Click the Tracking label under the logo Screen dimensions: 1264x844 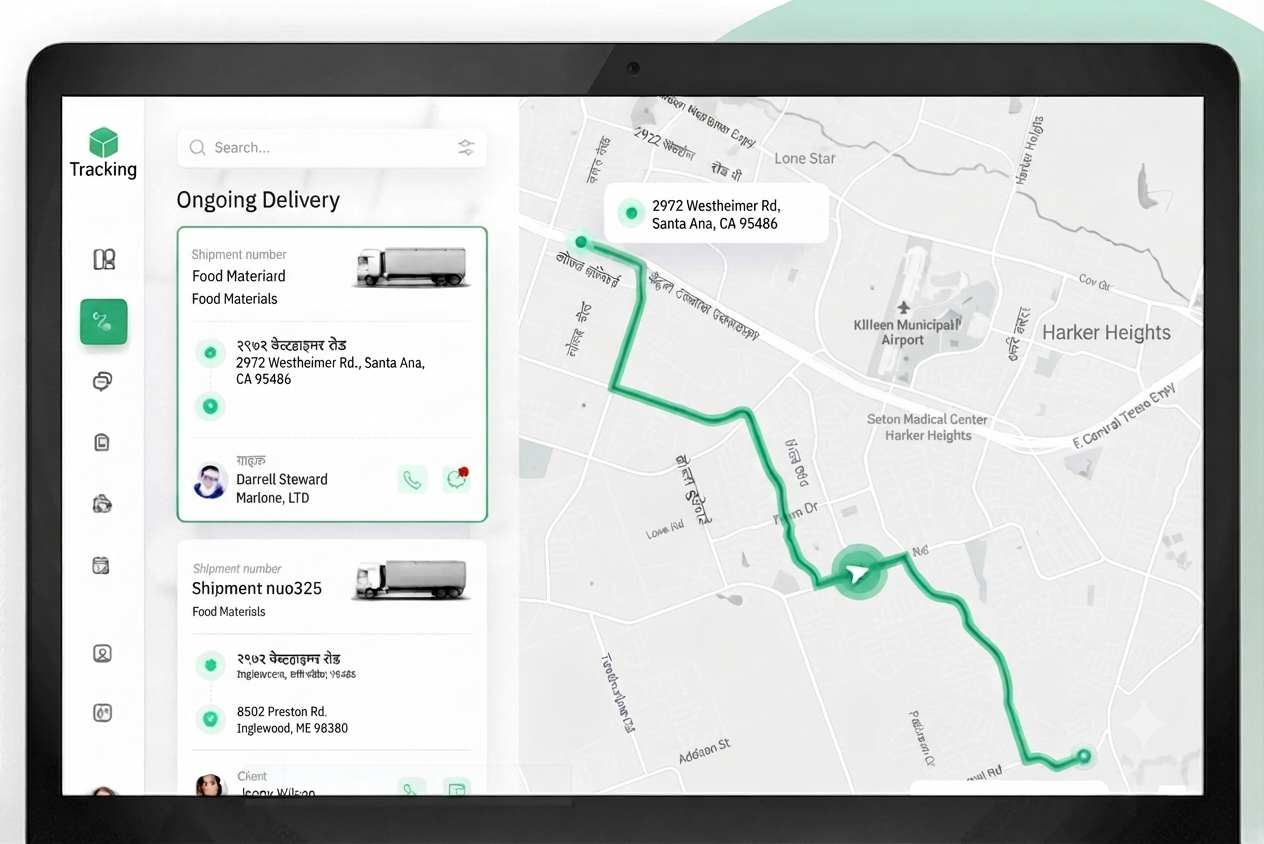(x=103, y=169)
